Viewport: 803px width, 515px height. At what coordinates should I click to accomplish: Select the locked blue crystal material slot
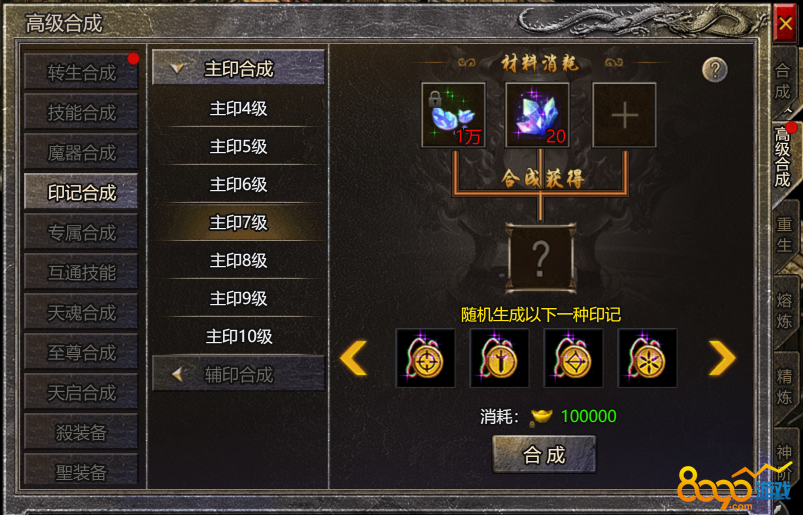pos(453,115)
